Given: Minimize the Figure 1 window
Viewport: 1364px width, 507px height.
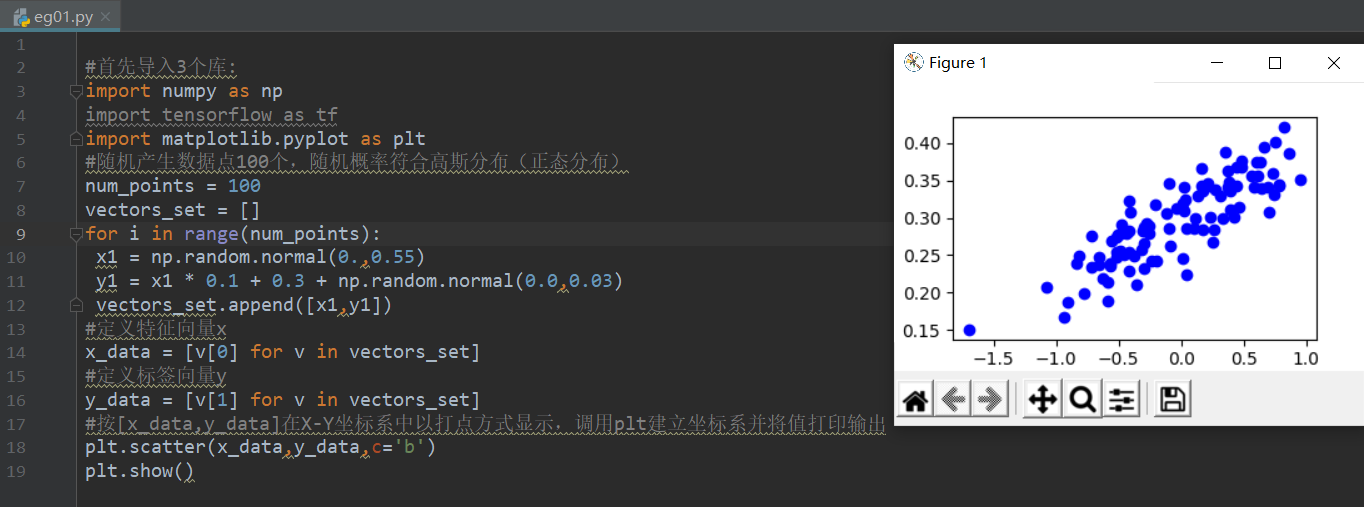Looking at the screenshot, I should click(1217, 63).
